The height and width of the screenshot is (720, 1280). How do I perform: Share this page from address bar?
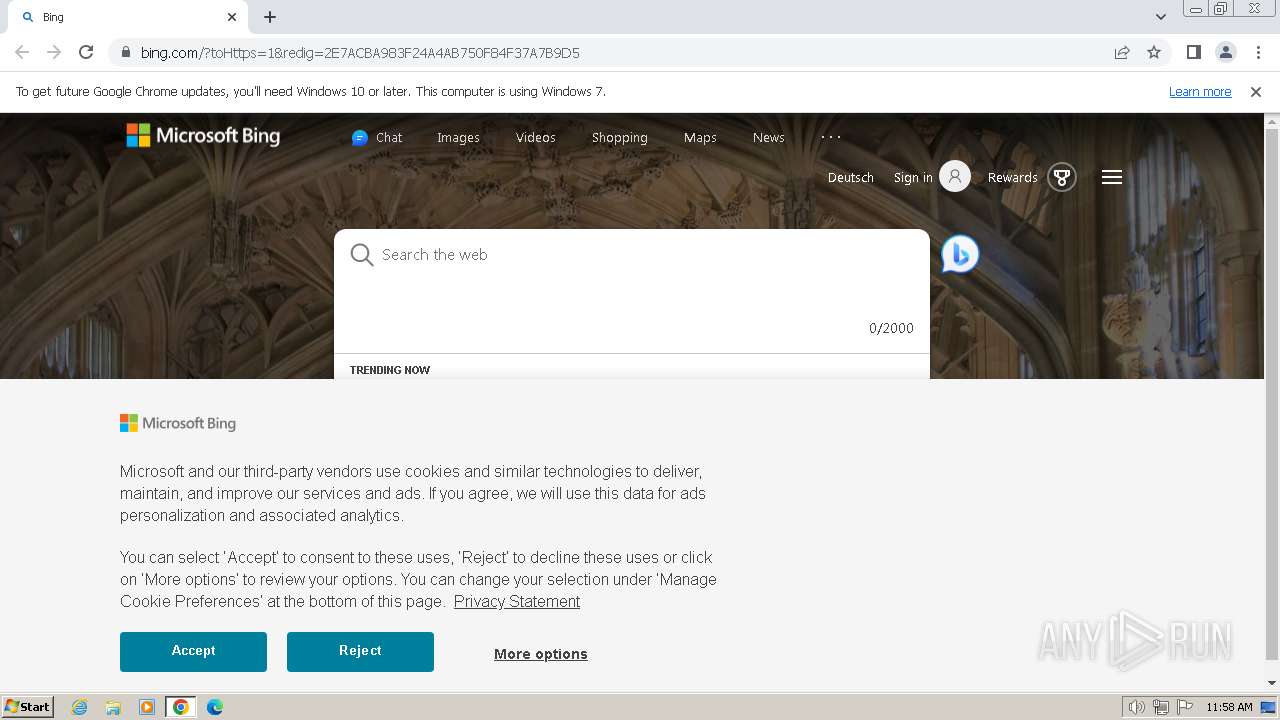coord(1122,52)
